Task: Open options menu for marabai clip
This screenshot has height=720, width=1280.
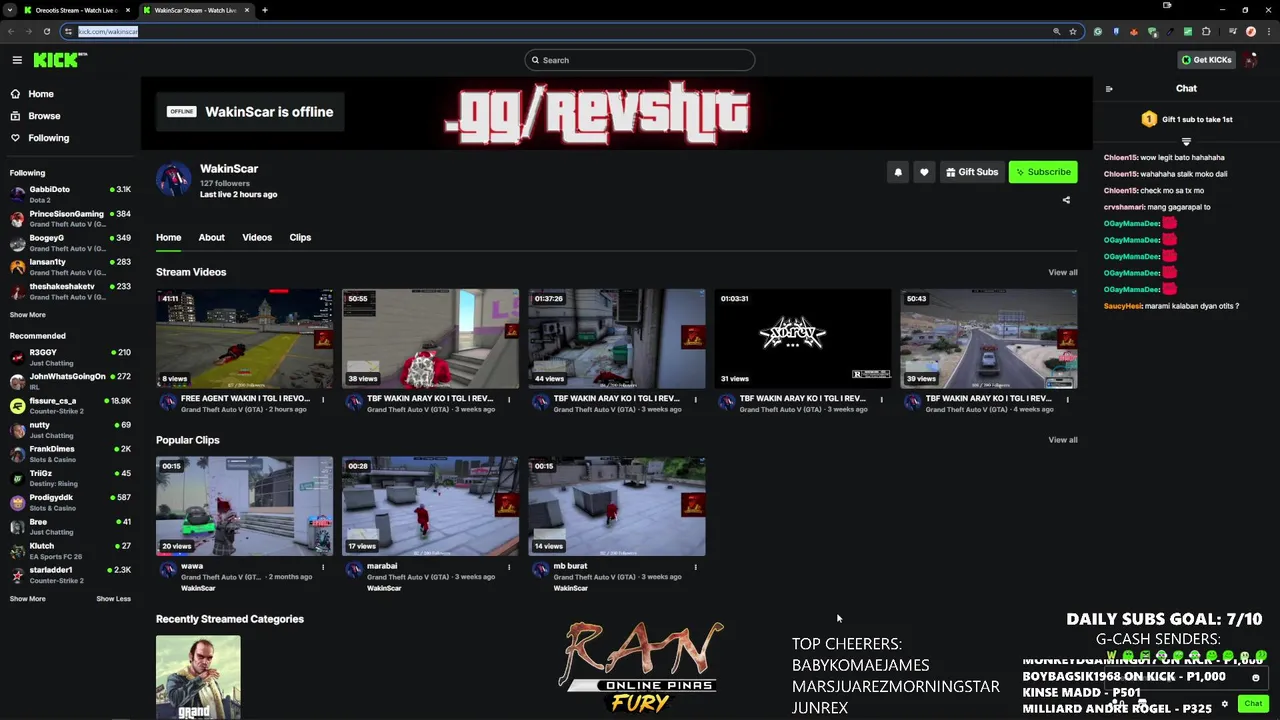Action: (x=509, y=567)
